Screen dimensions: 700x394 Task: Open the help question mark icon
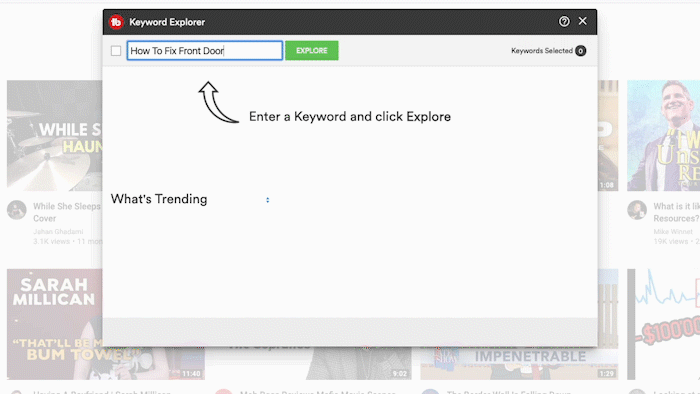[x=564, y=21]
